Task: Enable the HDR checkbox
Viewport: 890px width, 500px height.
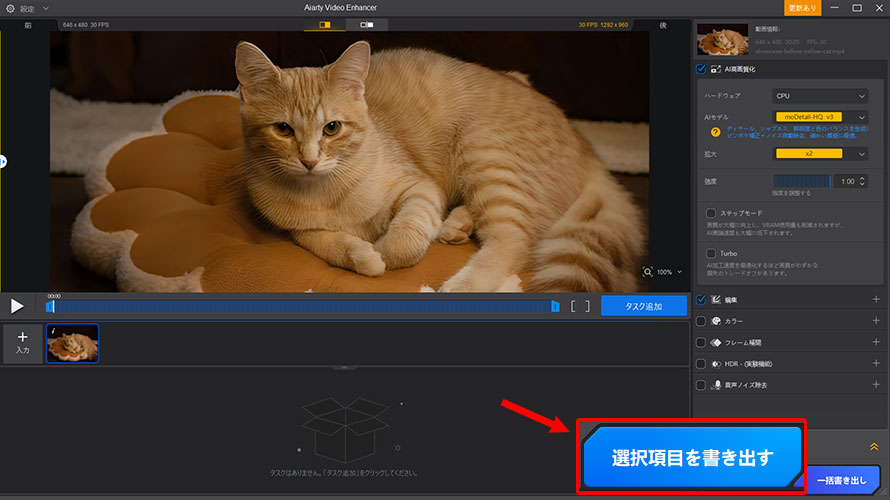Action: (701, 364)
